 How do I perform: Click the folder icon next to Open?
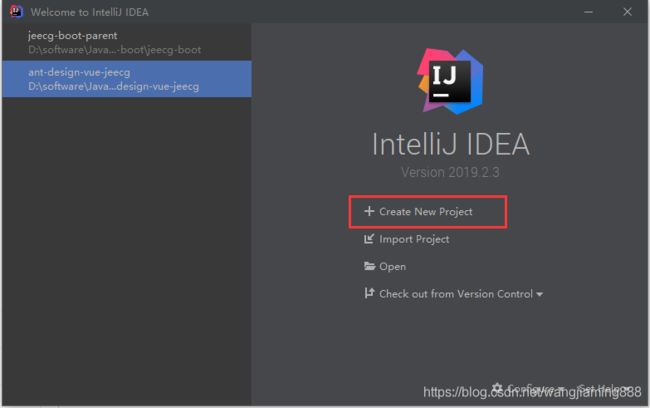369,266
